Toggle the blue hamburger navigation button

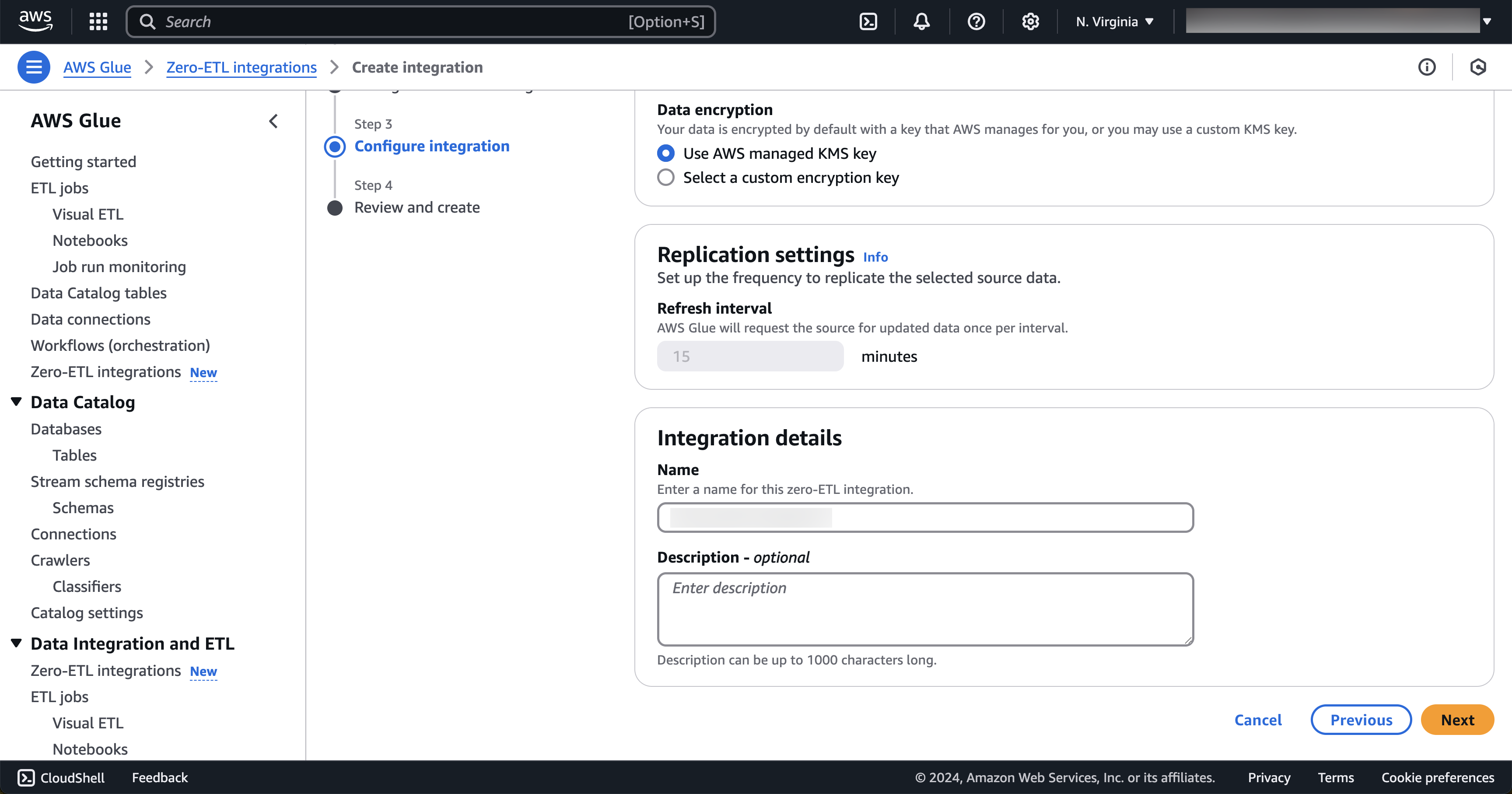tap(33, 67)
